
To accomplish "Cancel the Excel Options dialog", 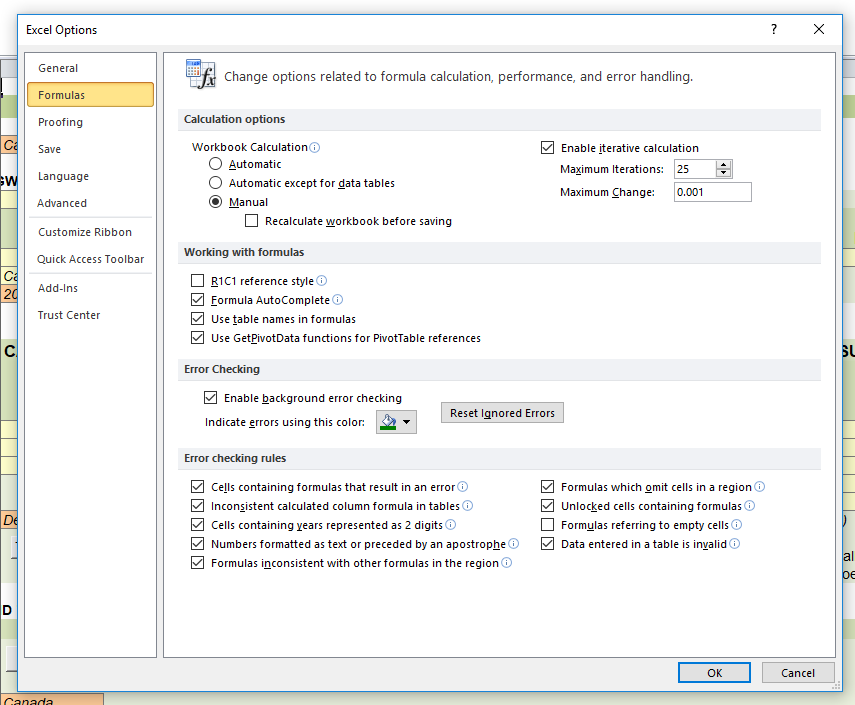I will click(x=798, y=673).
